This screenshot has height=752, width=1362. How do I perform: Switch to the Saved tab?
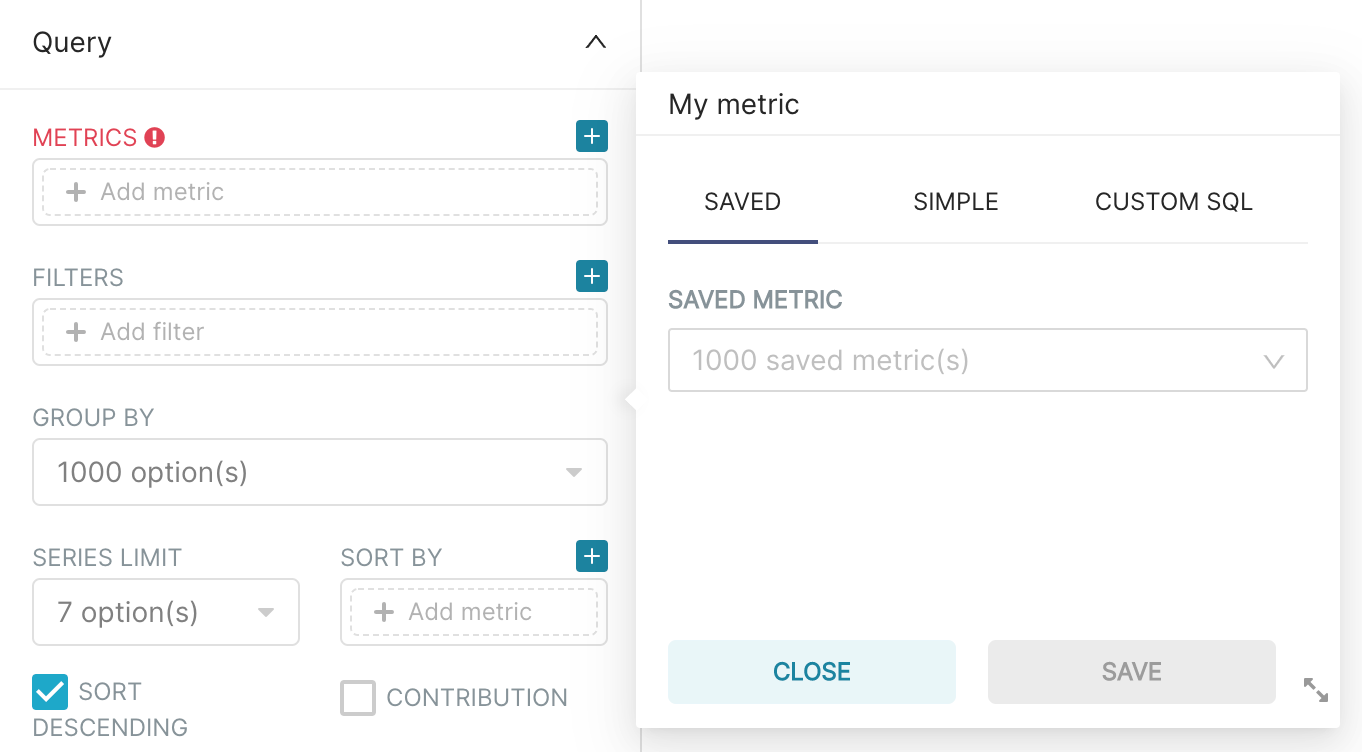pos(742,202)
